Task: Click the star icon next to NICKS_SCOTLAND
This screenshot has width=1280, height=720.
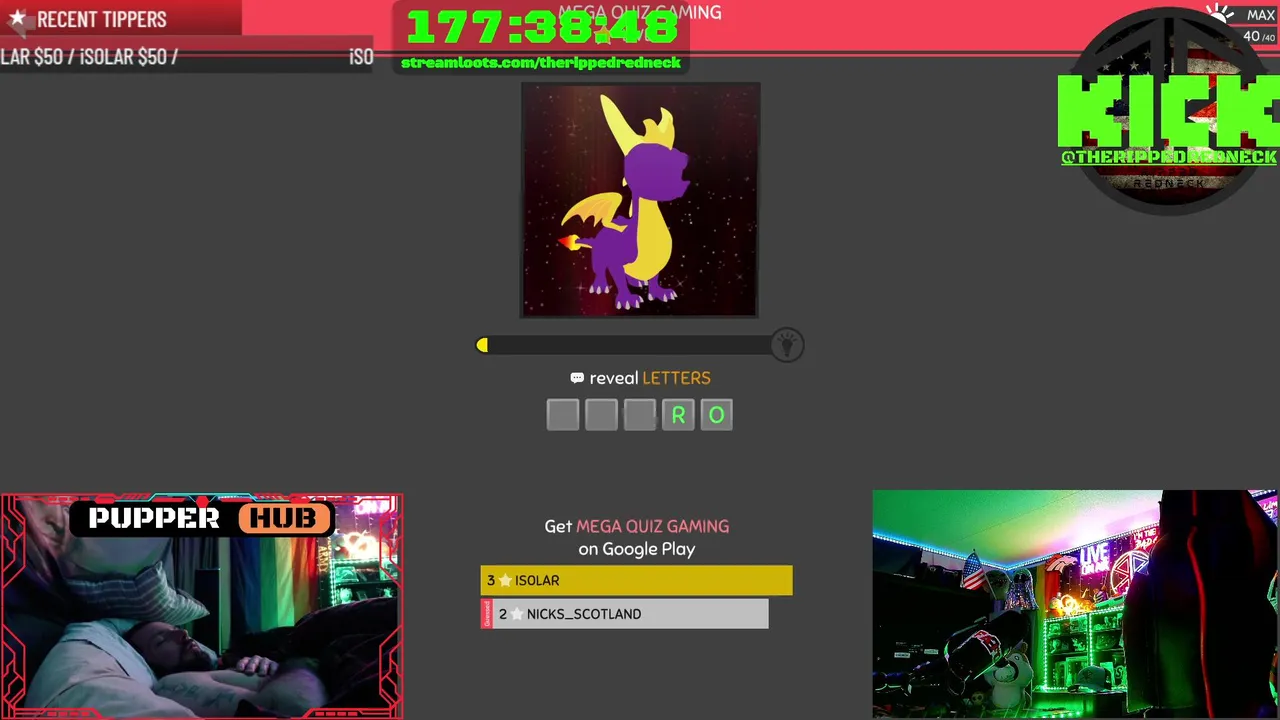Action: [x=517, y=614]
